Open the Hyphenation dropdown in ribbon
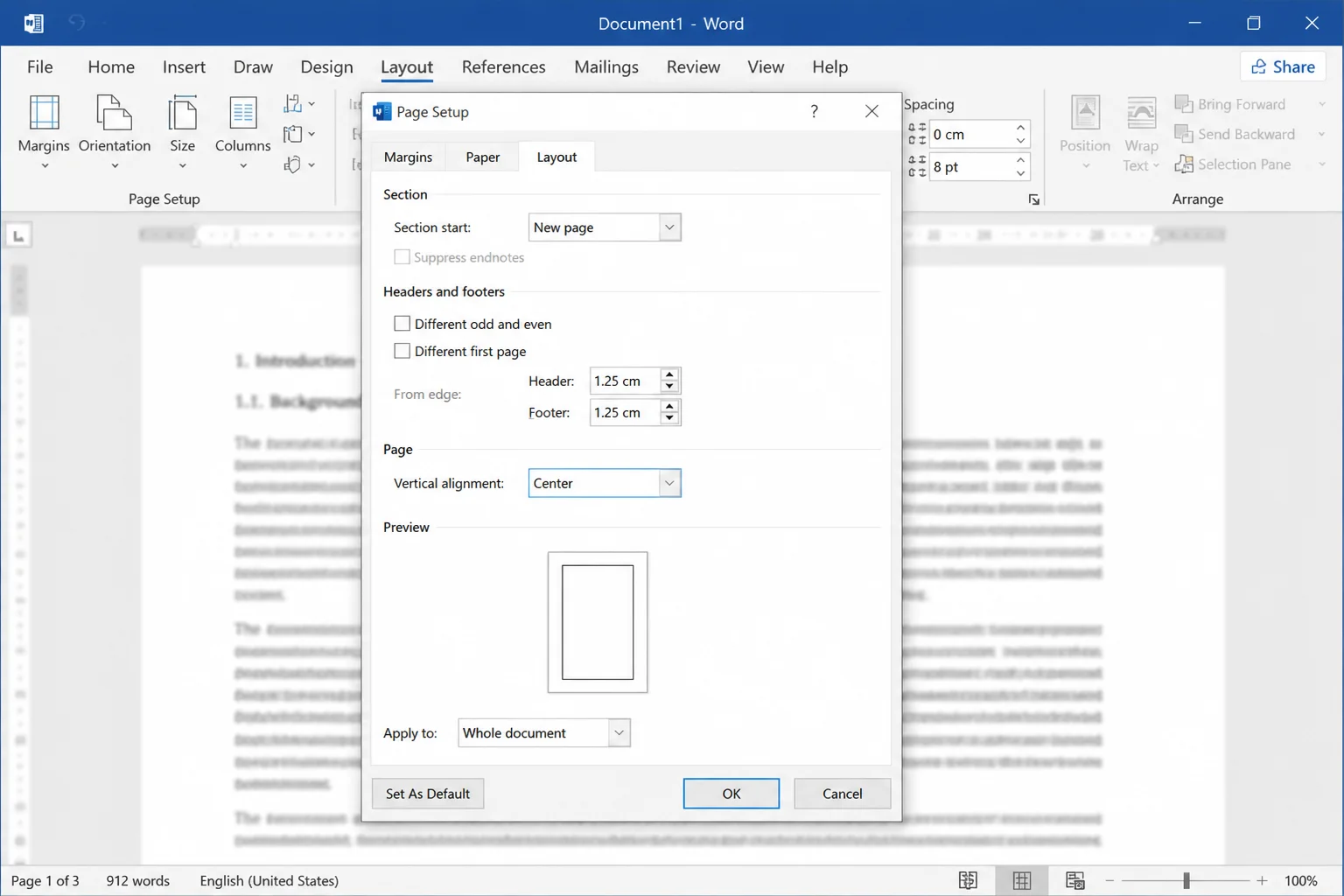This screenshot has width=1344, height=896. pos(299,164)
